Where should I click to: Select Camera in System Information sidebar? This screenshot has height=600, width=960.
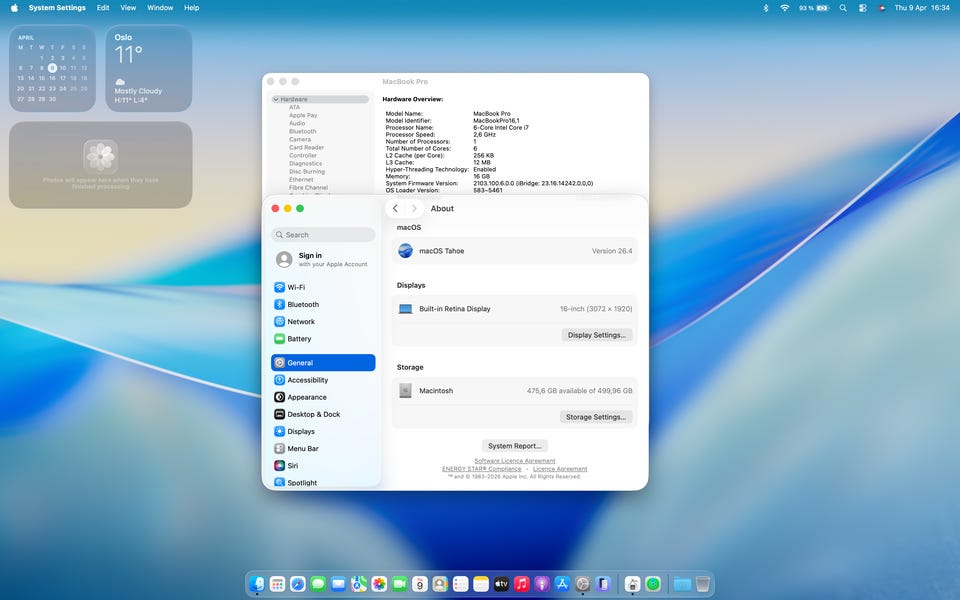coord(300,140)
